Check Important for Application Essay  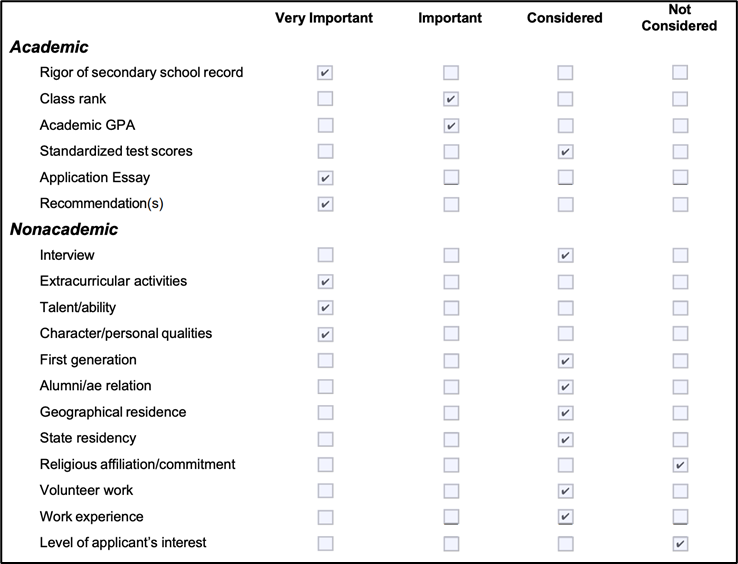451,177
